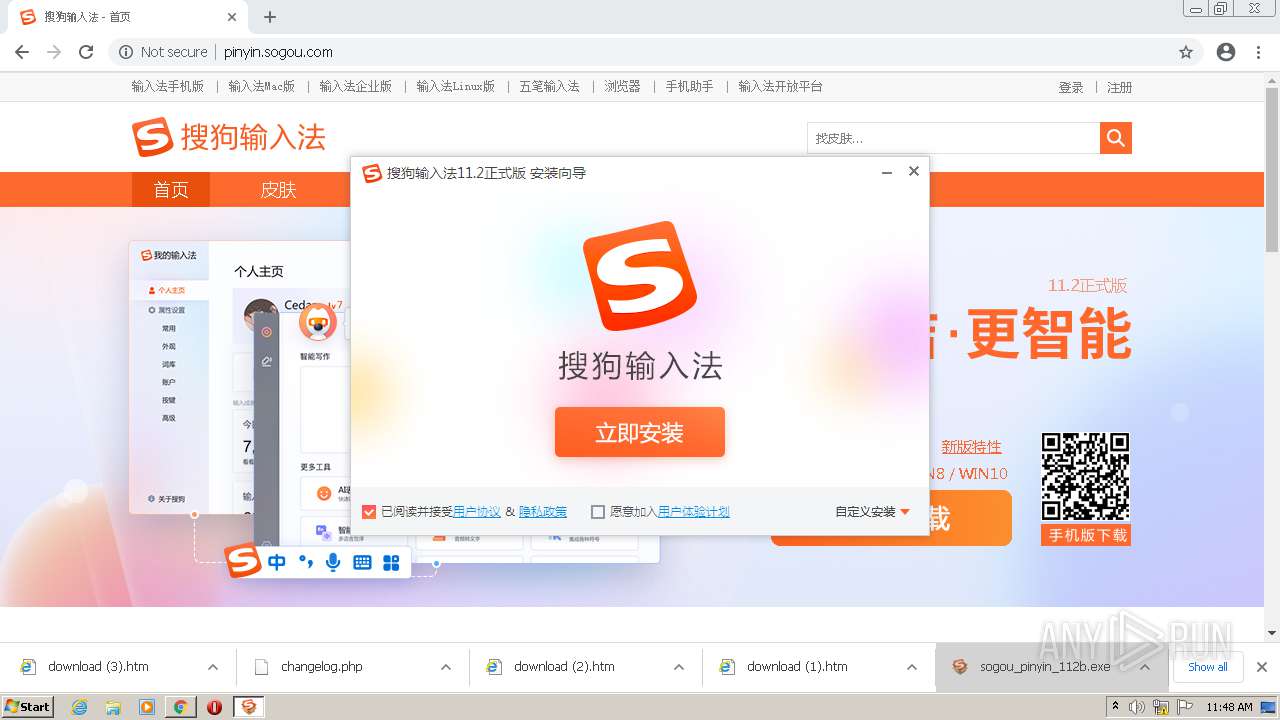Click the Opera taskbar icon
The image size is (1280, 720).
point(214,707)
